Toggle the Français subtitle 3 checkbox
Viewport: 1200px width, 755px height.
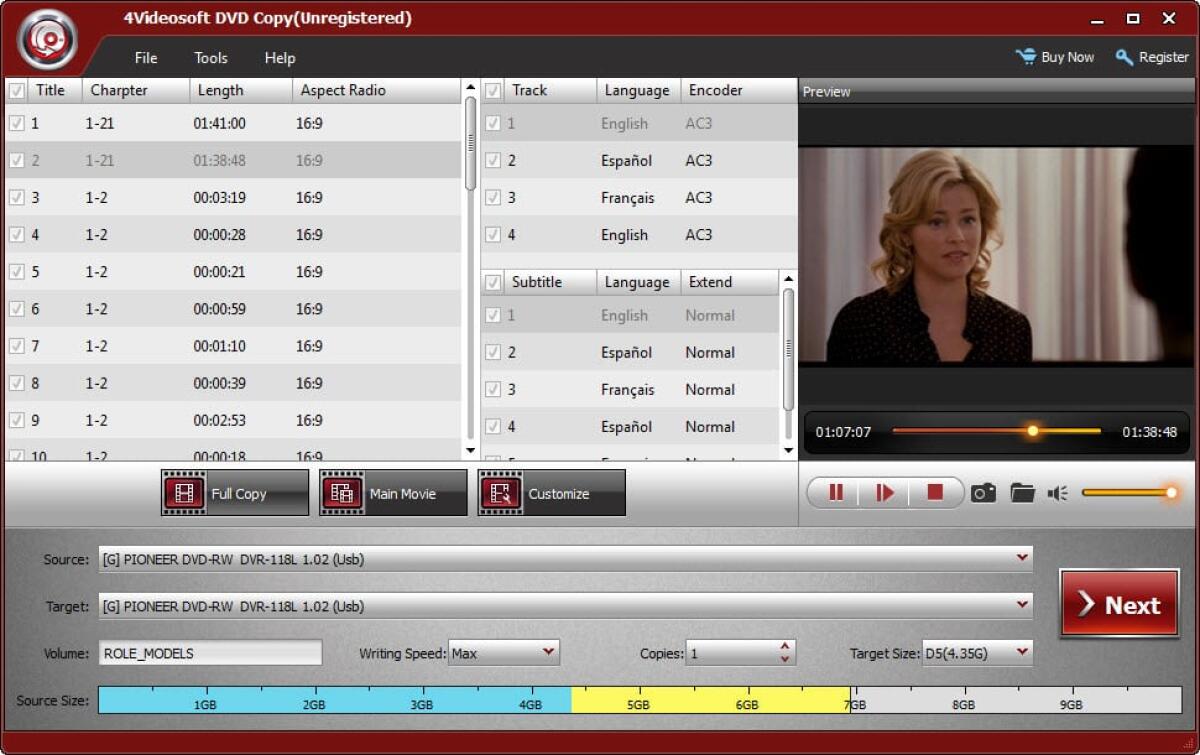tap(493, 390)
